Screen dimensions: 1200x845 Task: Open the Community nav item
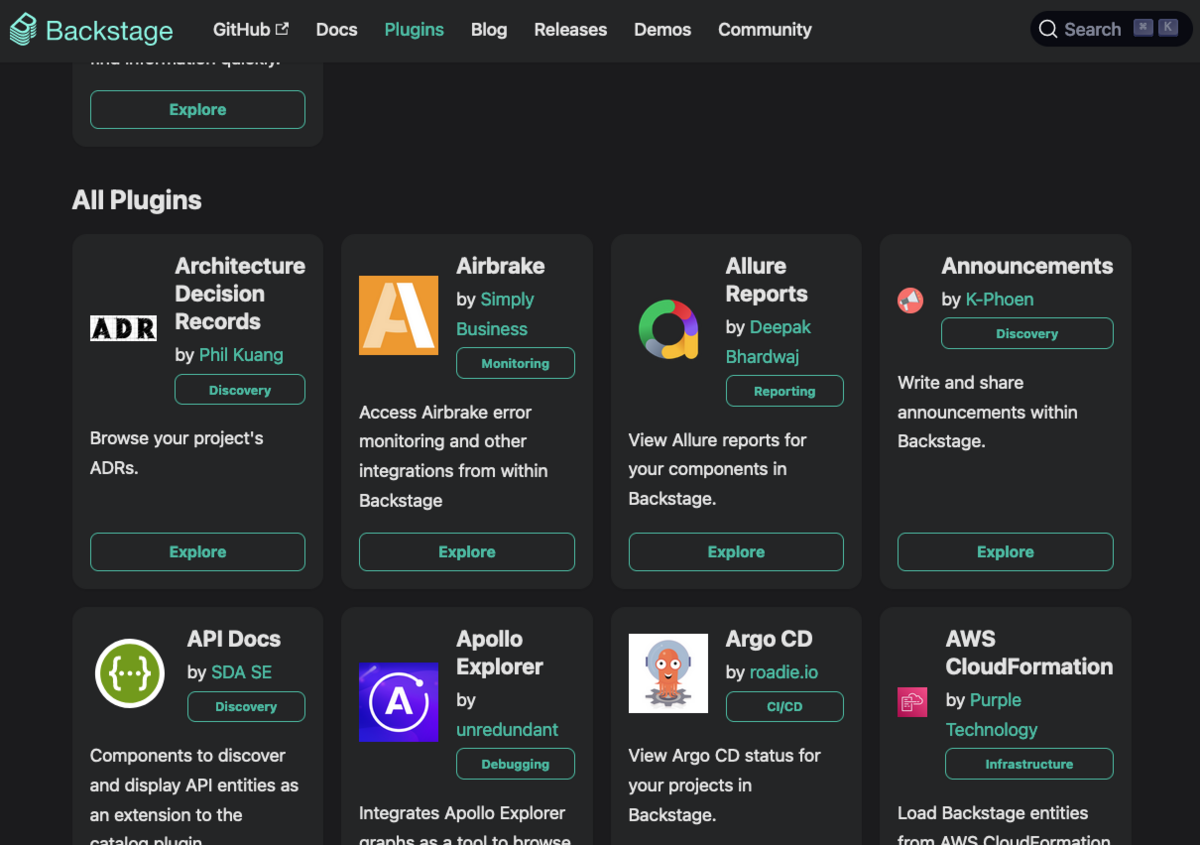coord(765,30)
